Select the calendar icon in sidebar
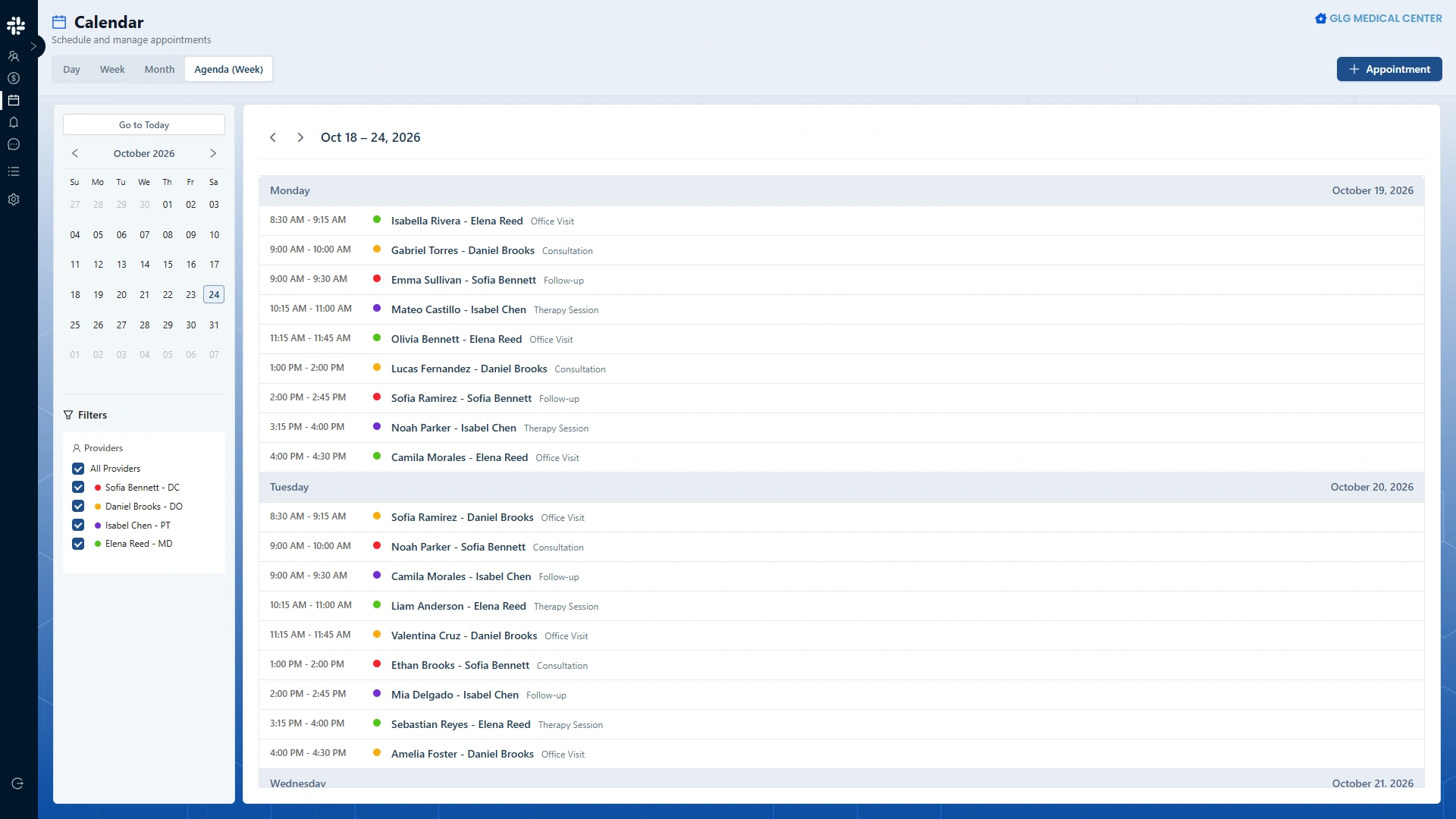Image resolution: width=1456 pixels, height=819 pixels. 14,100
